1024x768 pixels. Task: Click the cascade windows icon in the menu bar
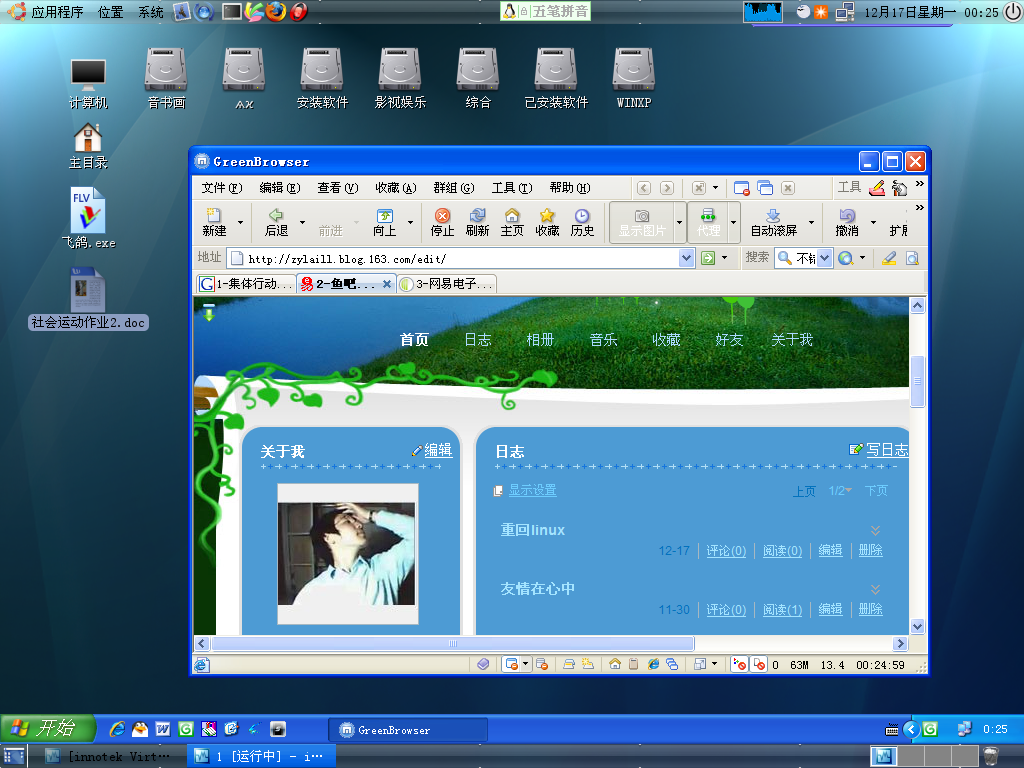tap(765, 188)
